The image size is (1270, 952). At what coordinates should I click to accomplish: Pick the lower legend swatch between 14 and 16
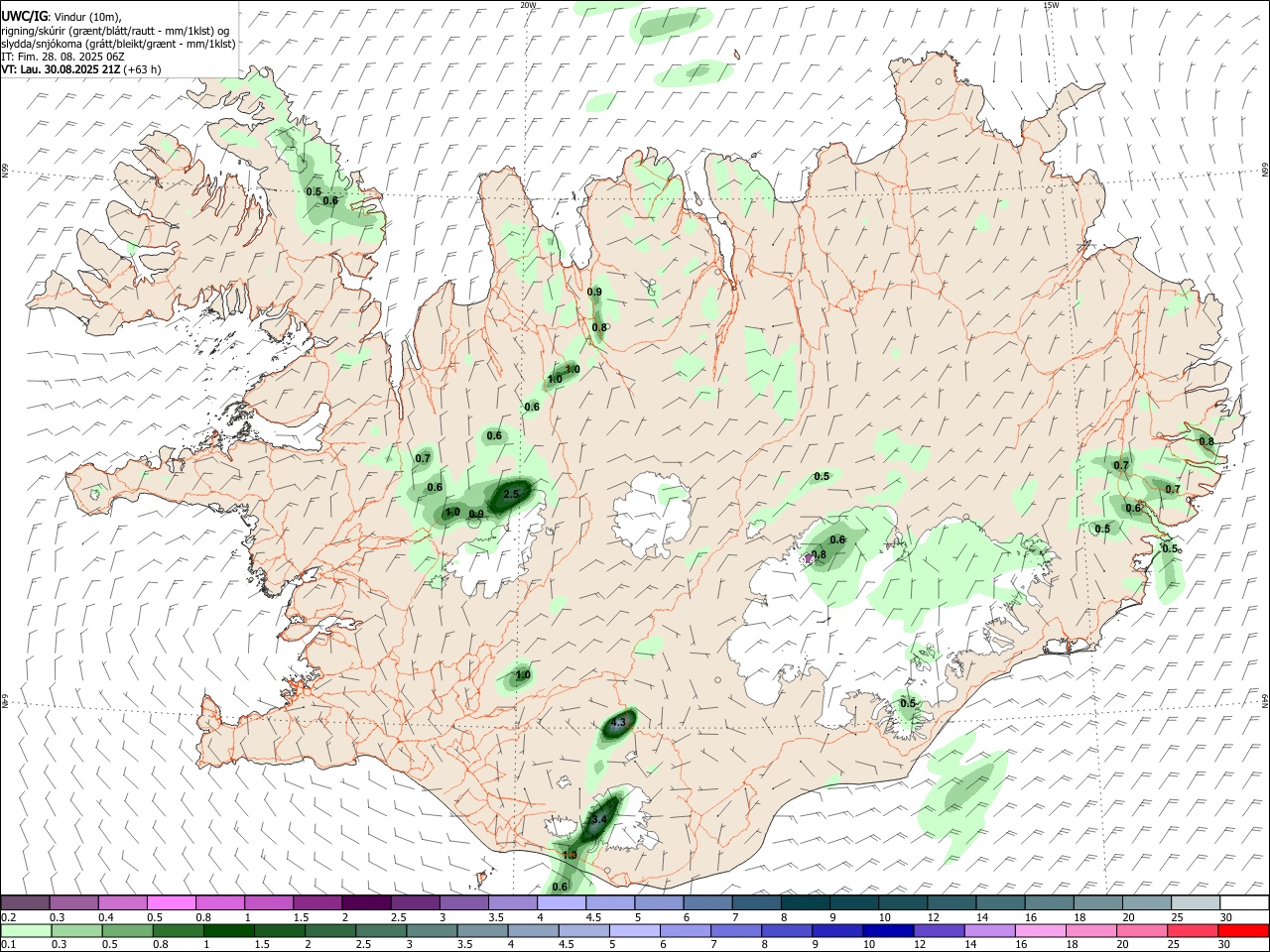(x=988, y=930)
